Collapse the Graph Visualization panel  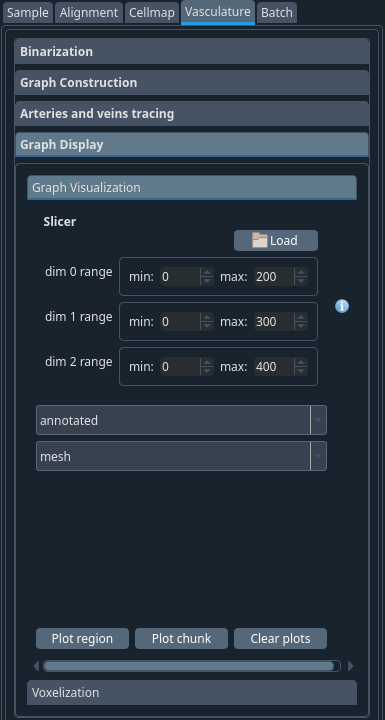(x=192, y=187)
